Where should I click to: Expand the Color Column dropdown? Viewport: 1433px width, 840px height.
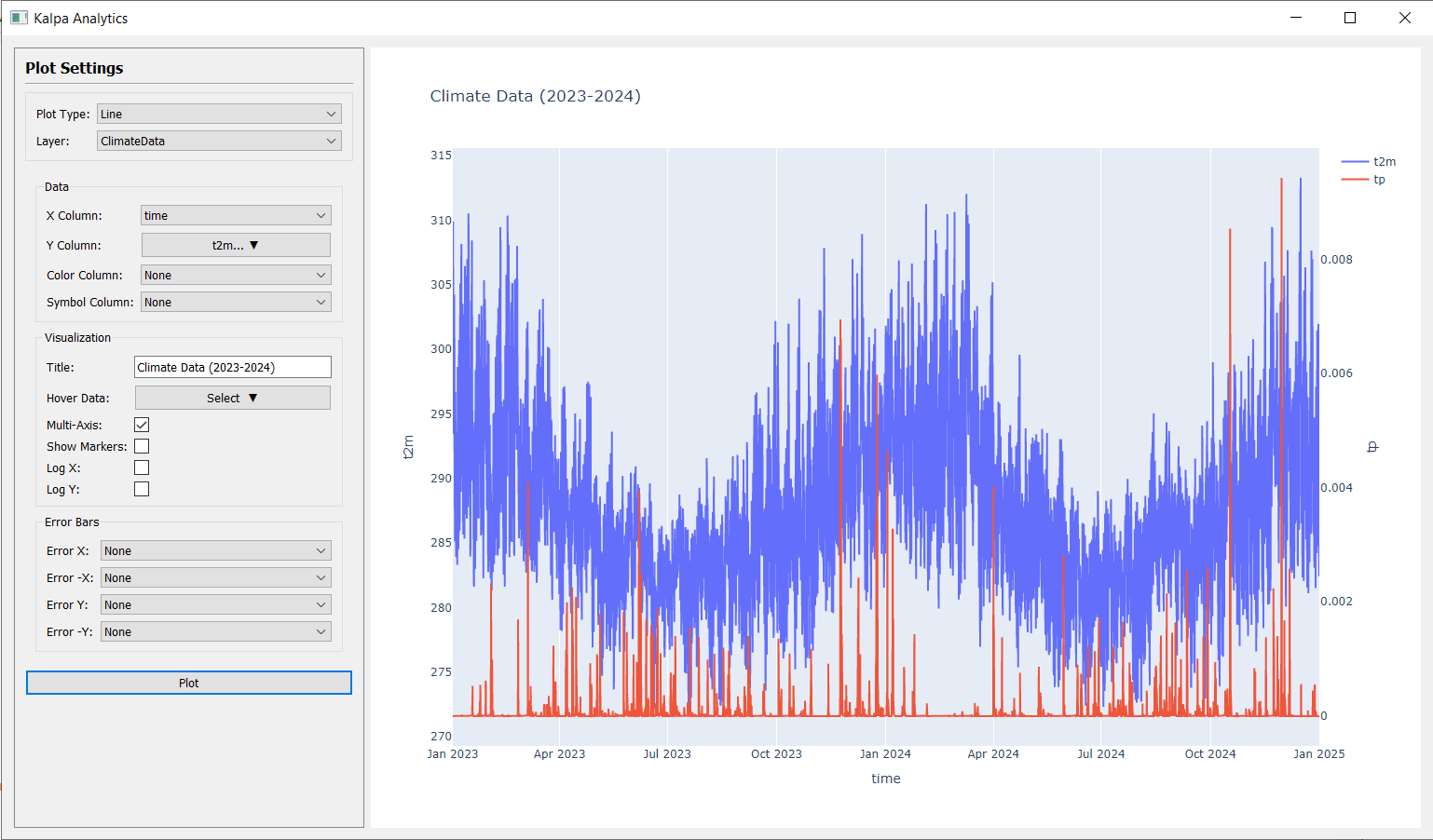(x=236, y=275)
